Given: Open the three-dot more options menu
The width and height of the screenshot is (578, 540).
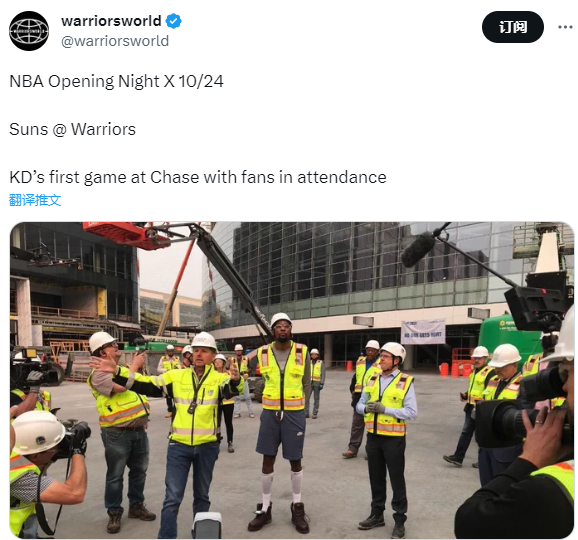Looking at the screenshot, I should [565, 27].
